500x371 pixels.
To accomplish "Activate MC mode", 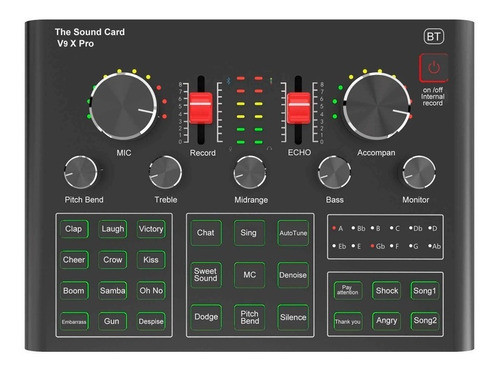I will click(249, 275).
